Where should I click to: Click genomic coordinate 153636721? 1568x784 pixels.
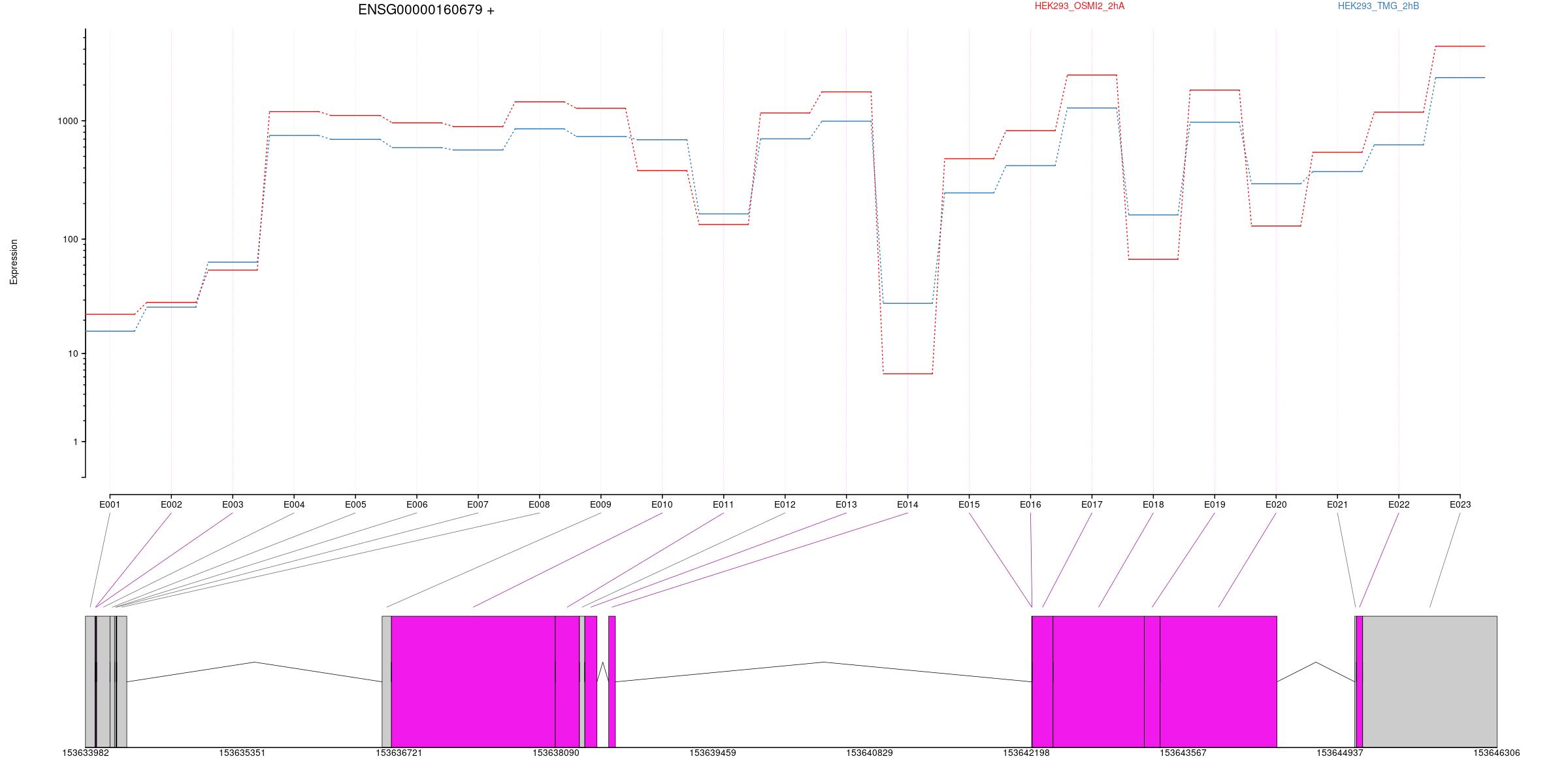click(x=399, y=753)
